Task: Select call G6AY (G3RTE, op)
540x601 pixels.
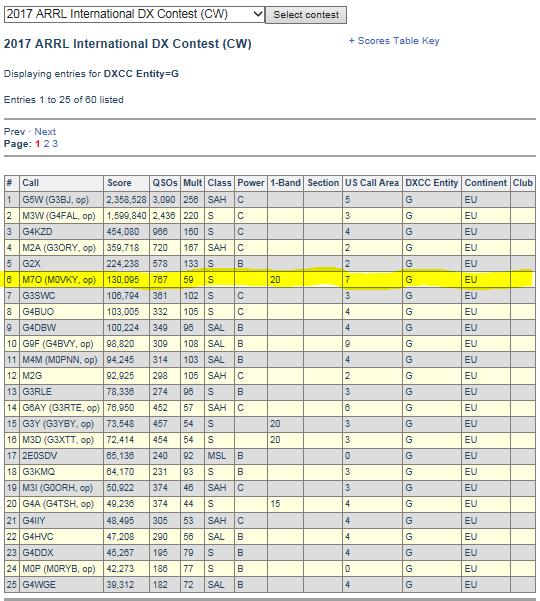Action: coord(61,408)
